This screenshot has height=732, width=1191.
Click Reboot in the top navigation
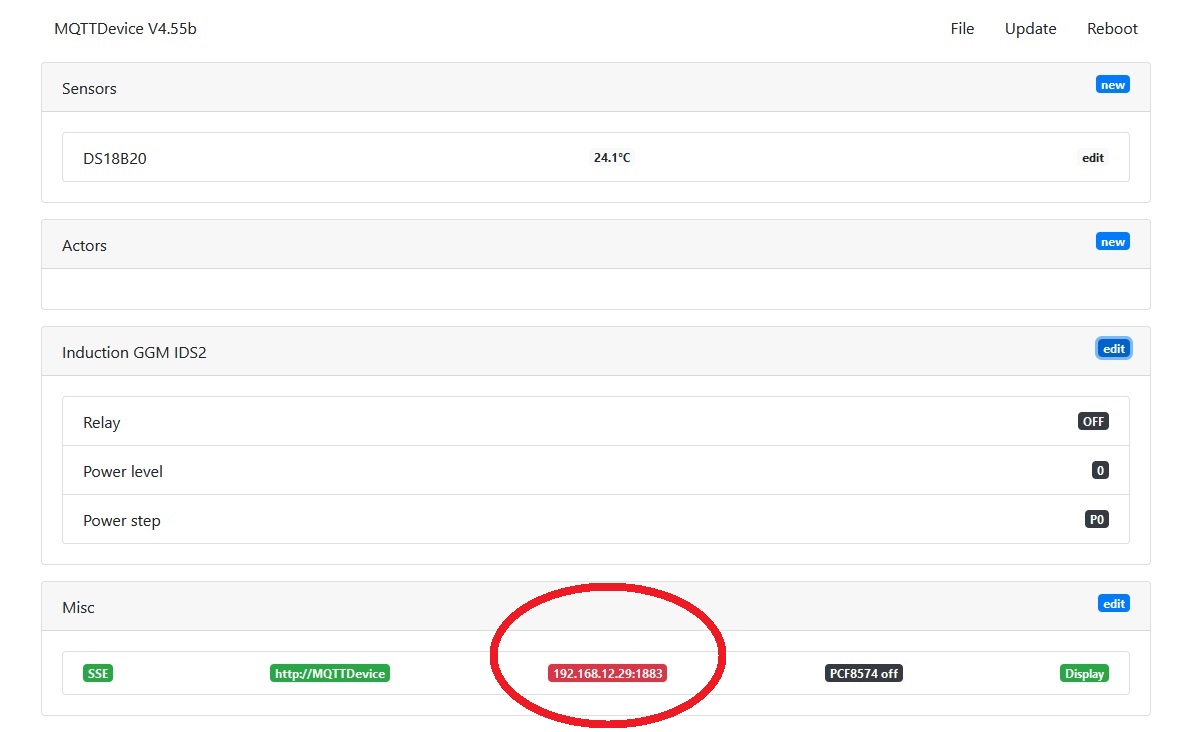[1112, 29]
